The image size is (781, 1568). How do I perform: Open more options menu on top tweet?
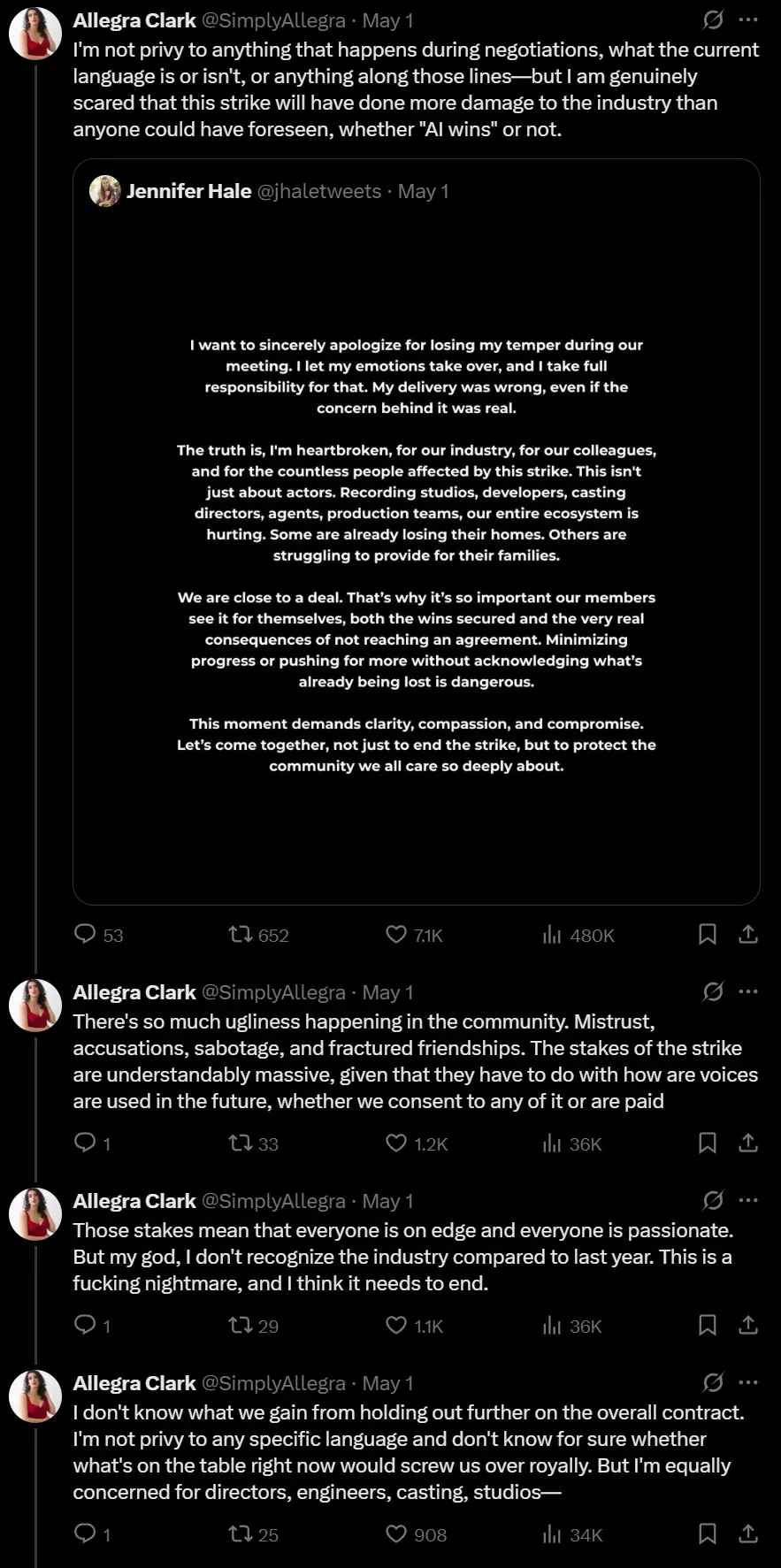pyautogui.click(x=748, y=19)
